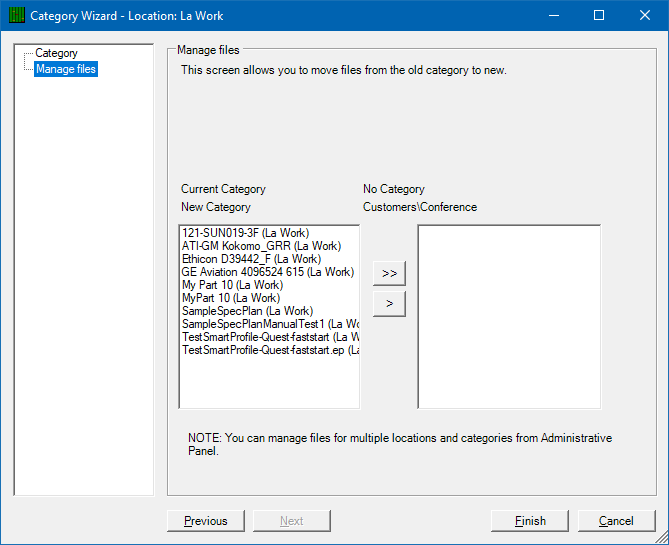Maximize the Category Wizard window

(599, 15)
